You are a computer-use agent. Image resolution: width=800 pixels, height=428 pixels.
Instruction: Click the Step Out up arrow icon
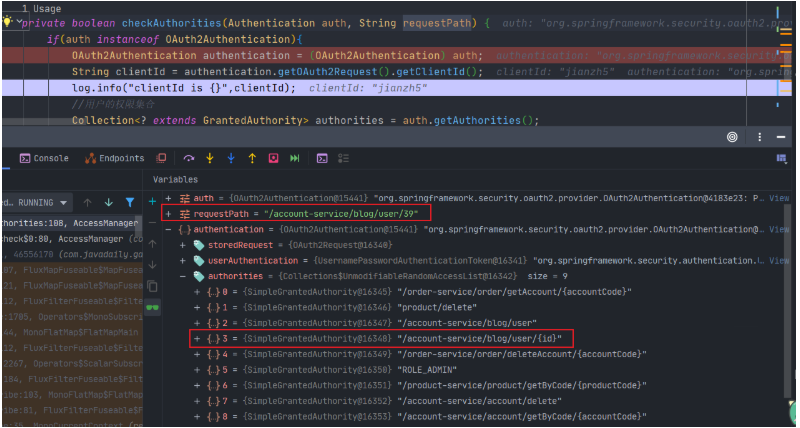[x=252, y=159]
